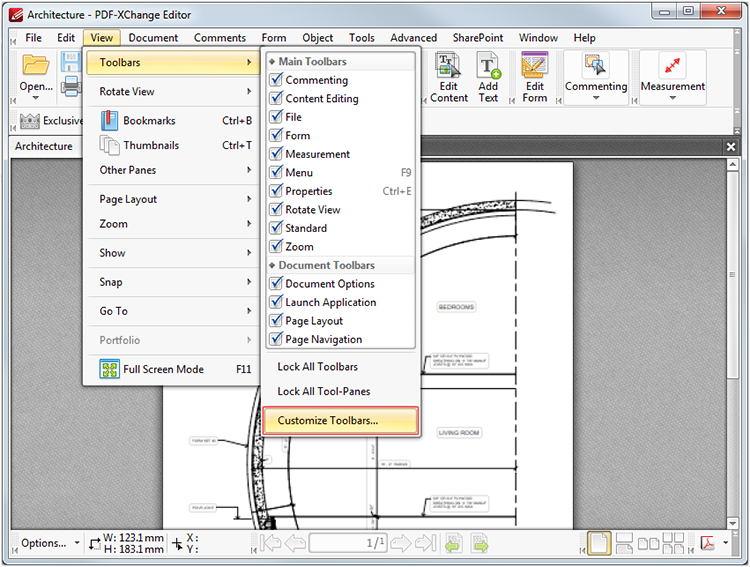Screen dimensions: 750x567
Task: Click the Full Screen Mode icon
Action: 110,369
